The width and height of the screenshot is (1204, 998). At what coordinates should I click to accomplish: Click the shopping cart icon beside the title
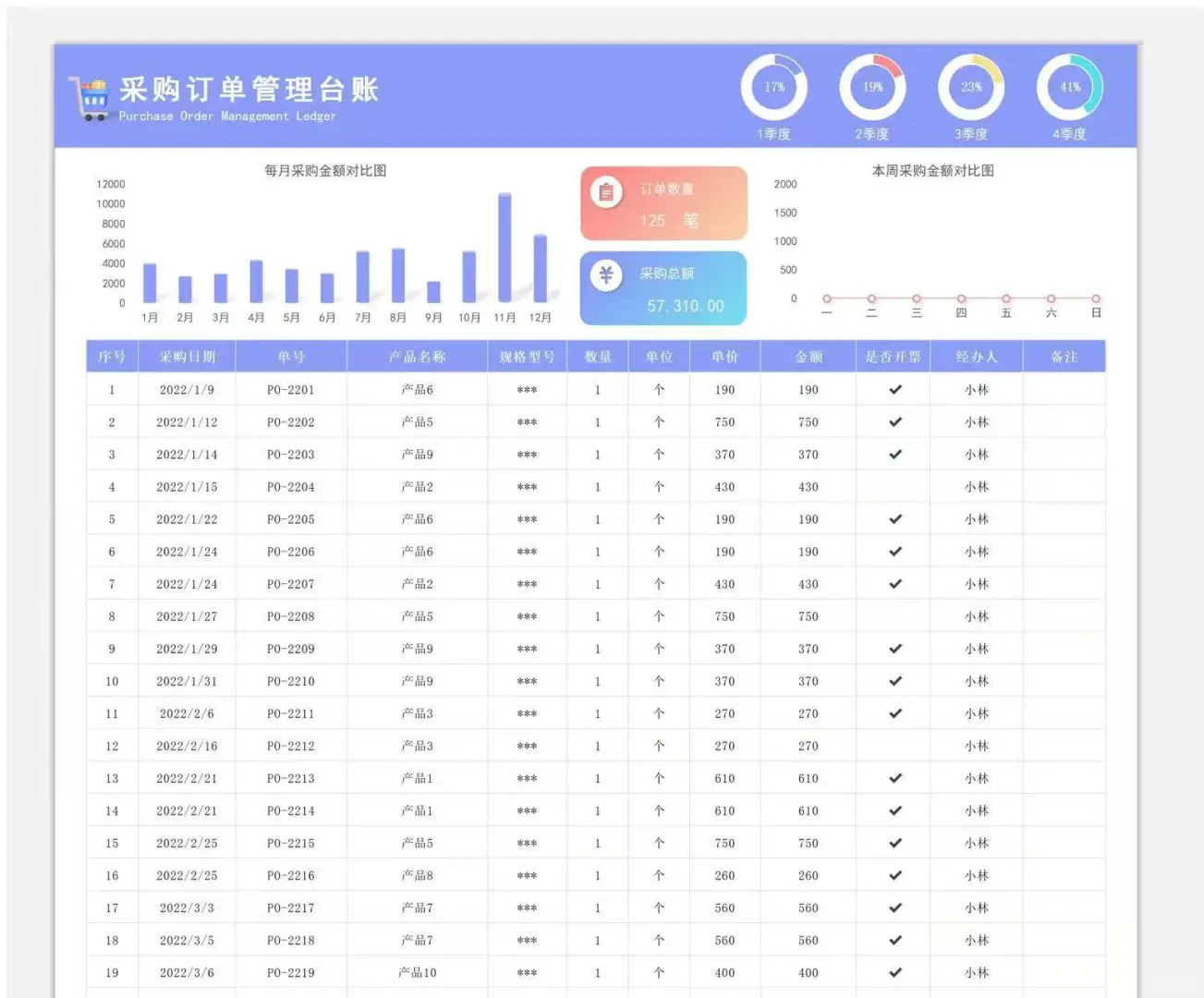tap(89, 98)
